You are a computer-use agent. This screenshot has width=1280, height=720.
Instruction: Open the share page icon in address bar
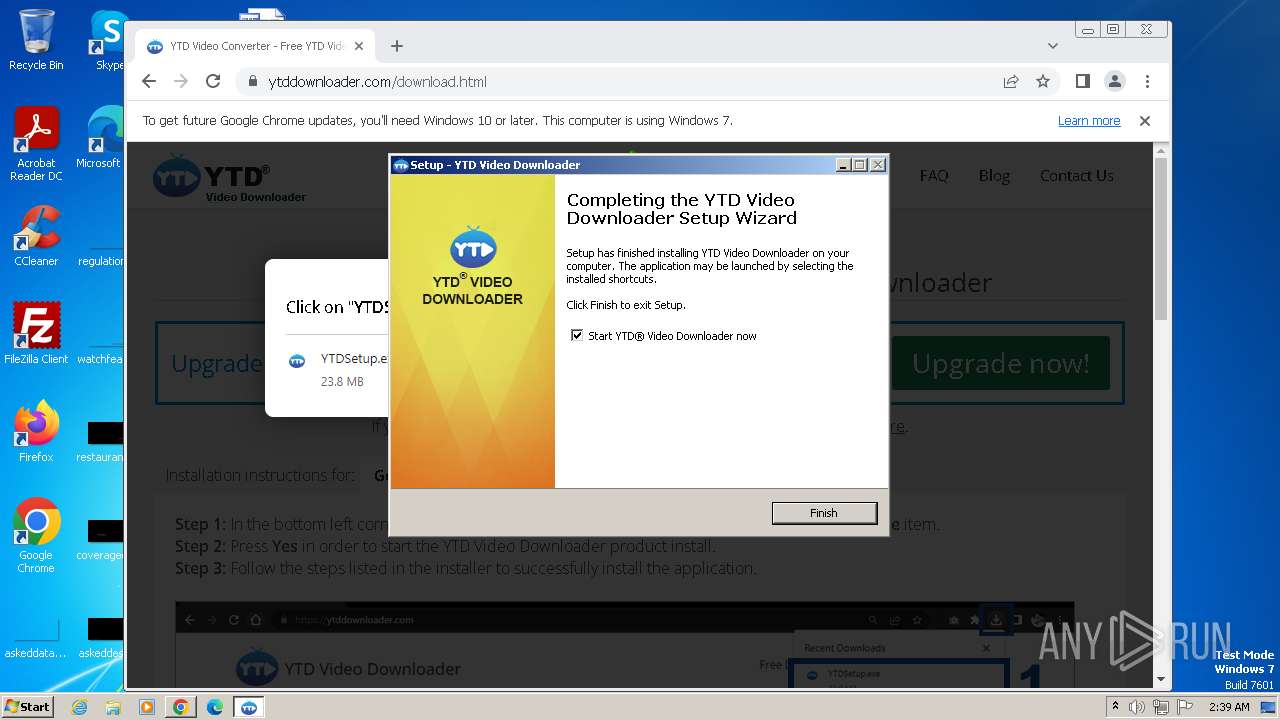(x=1011, y=81)
